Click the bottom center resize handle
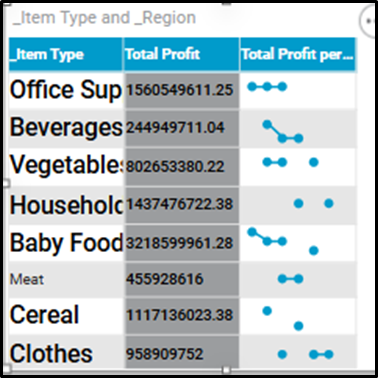The width and height of the screenshot is (378, 378). (226, 370)
